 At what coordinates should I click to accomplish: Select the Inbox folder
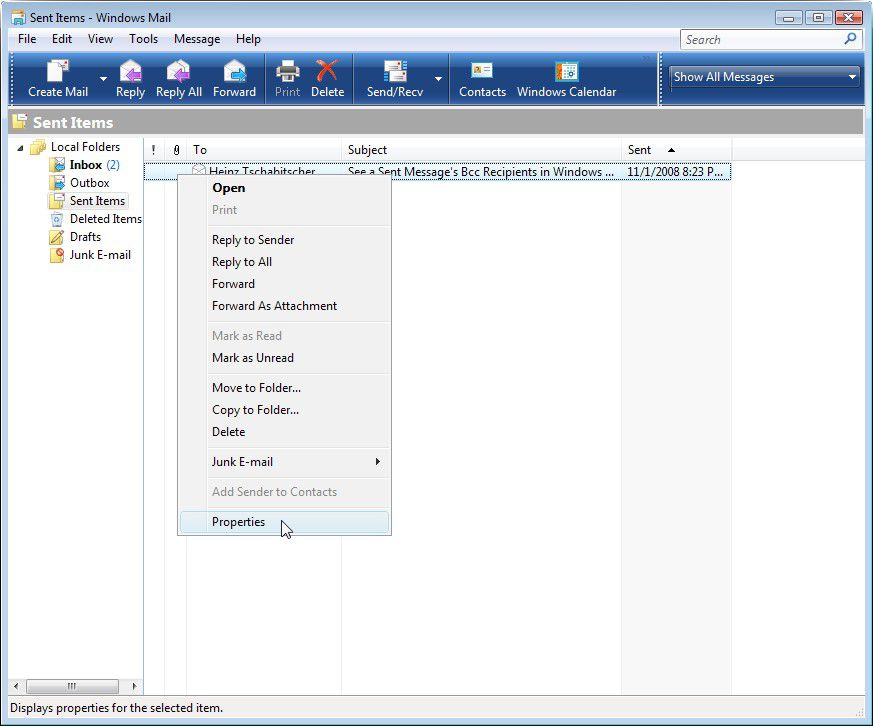(86, 165)
